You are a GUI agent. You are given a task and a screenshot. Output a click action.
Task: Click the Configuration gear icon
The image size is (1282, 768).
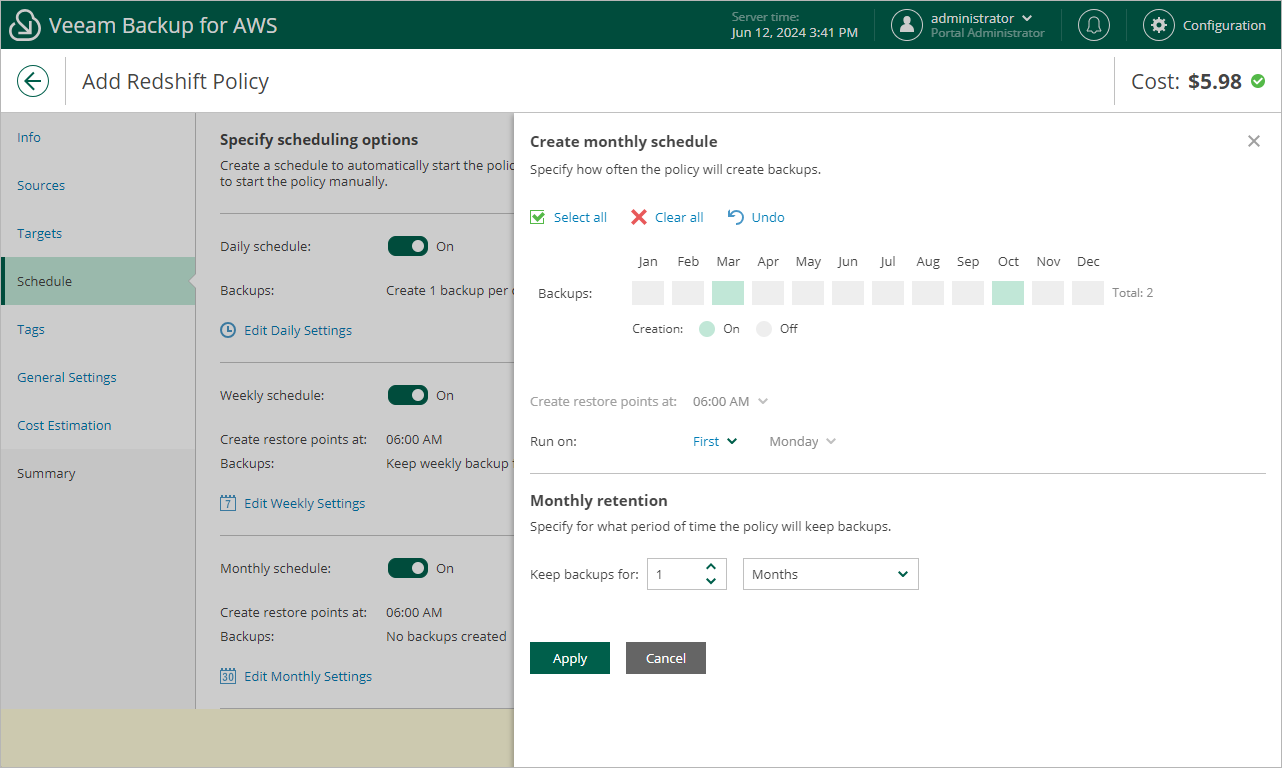point(1159,25)
